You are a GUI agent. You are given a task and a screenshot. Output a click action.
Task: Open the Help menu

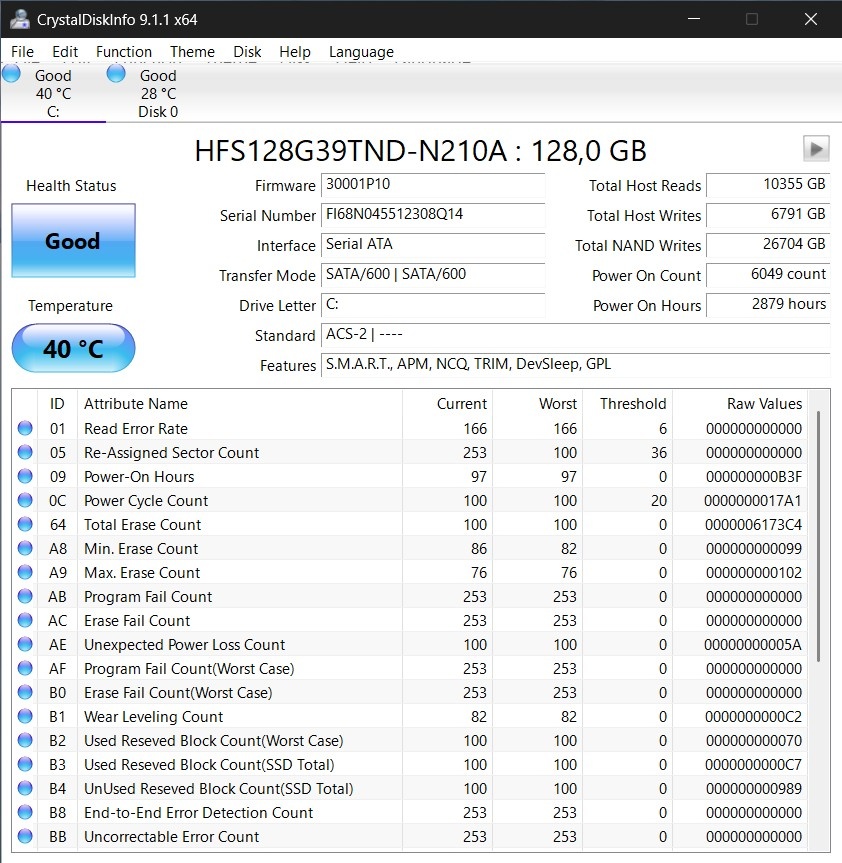click(295, 51)
